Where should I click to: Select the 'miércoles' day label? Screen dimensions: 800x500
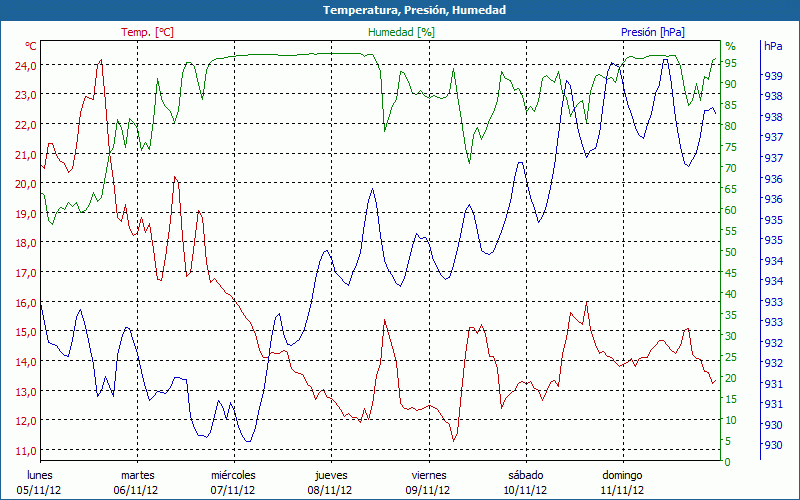coord(233,475)
